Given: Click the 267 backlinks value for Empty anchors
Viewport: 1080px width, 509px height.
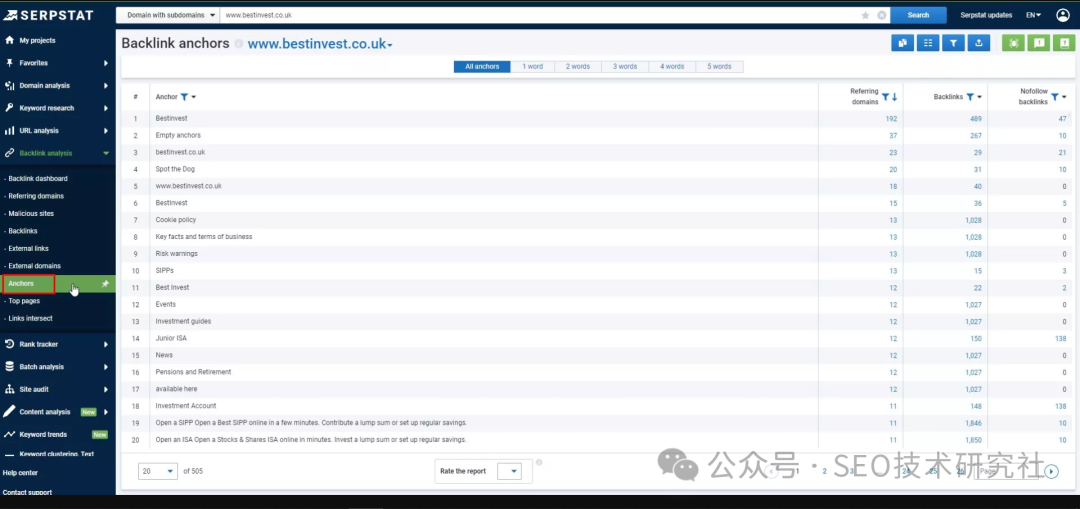Looking at the screenshot, I should [x=976, y=135].
